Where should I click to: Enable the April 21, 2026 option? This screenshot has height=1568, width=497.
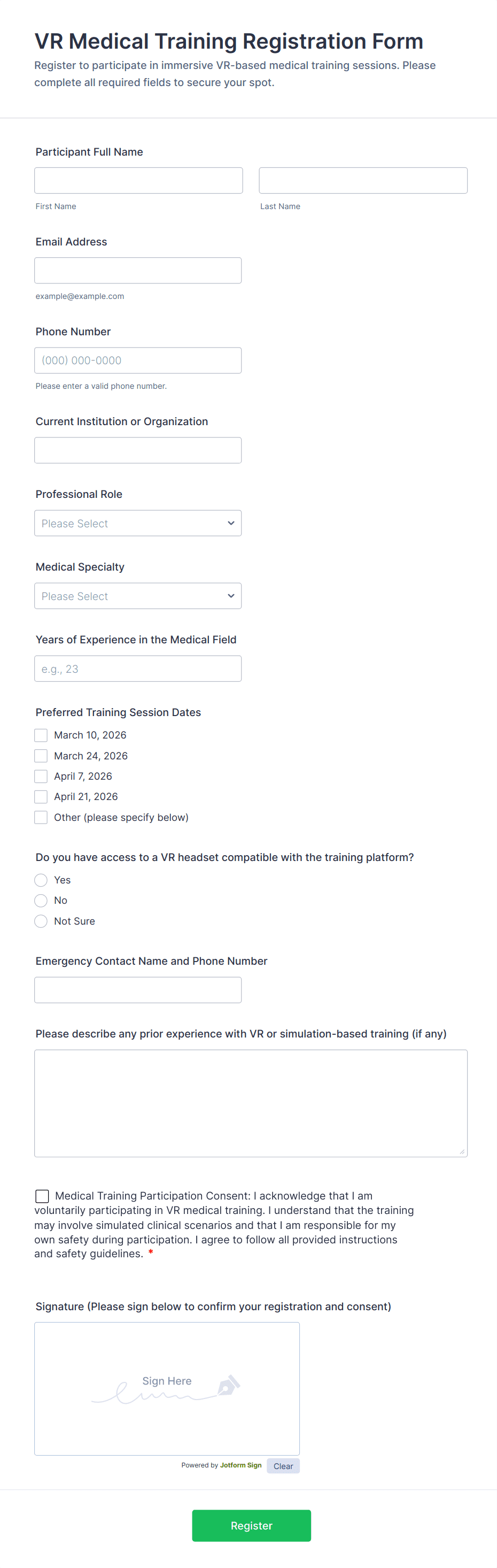[x=41, y=797]
